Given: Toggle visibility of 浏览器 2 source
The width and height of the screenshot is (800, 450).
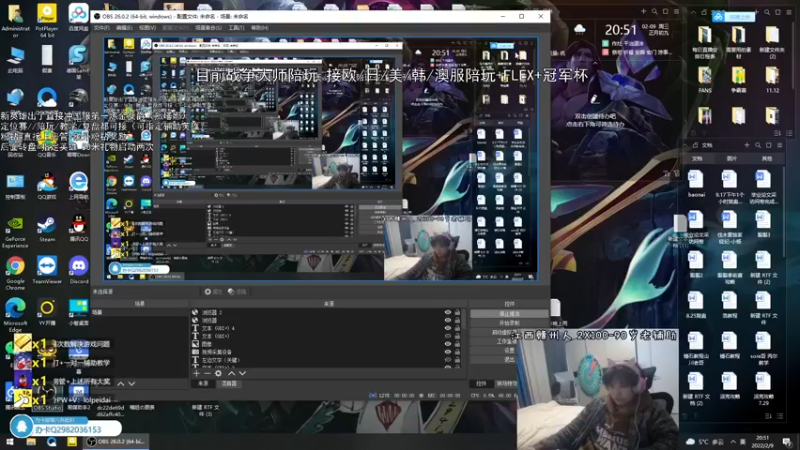Looking at the screenshot, I should (447, 312).
